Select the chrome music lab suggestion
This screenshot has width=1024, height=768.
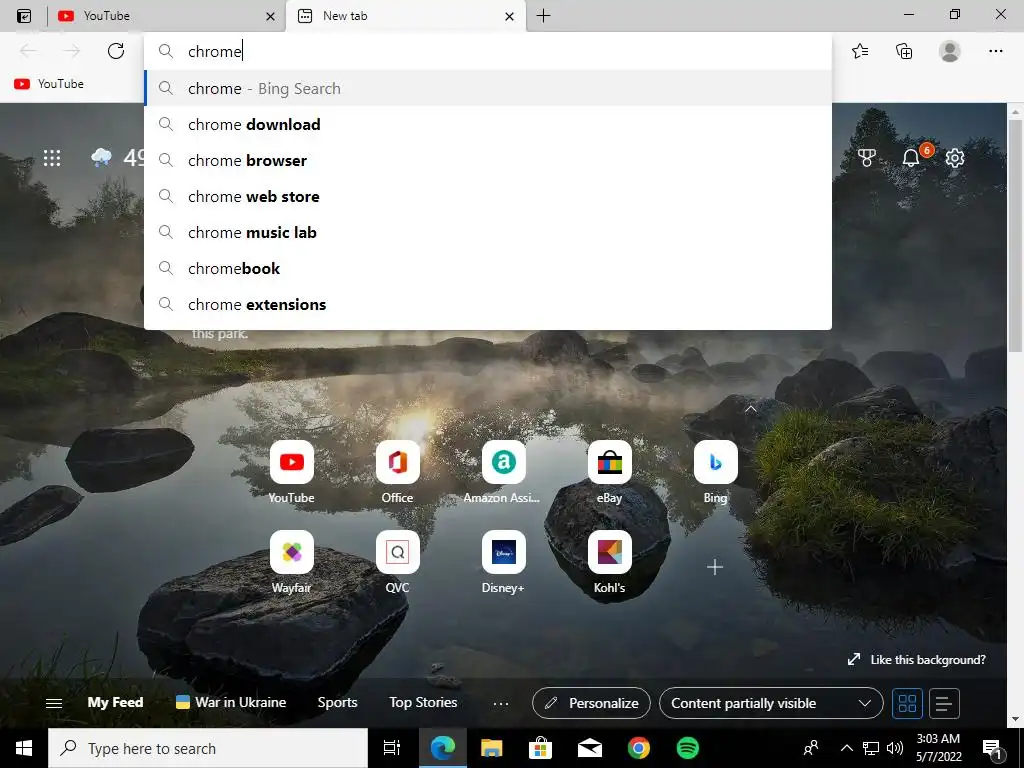[488, 232]
